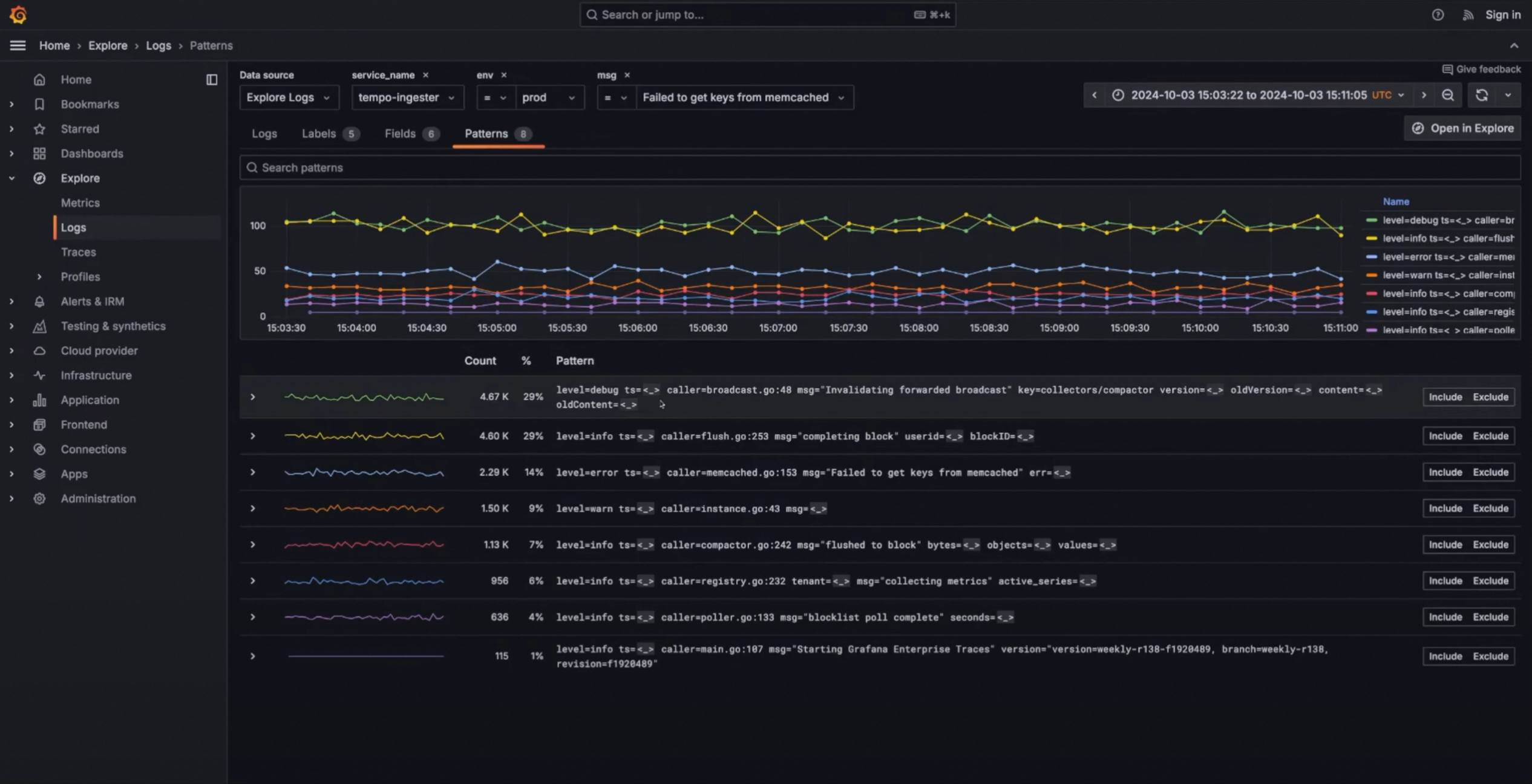The height and width of the screenshot is (784, 1532).
Task: Open the refresh interval dropdown arrow
Action: (1507, 95)
